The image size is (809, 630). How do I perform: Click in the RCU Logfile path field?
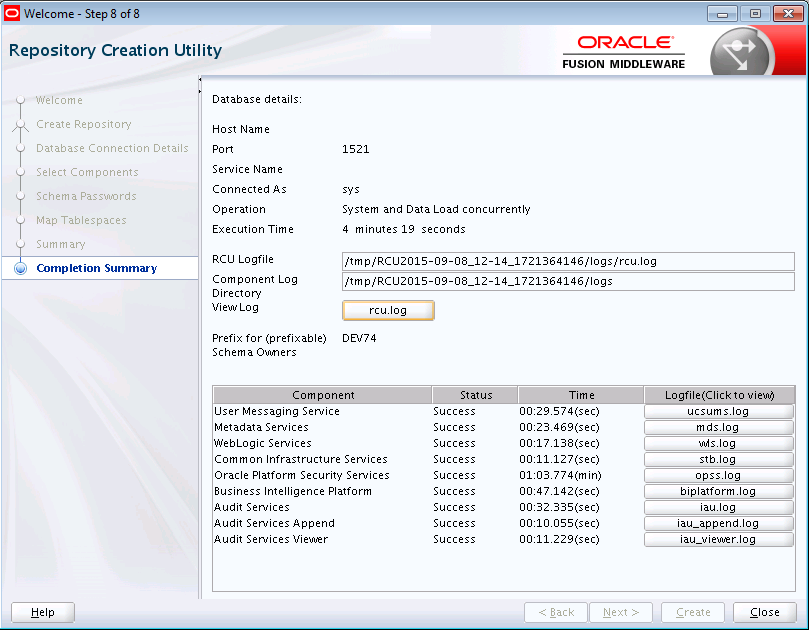pos(567,261)
